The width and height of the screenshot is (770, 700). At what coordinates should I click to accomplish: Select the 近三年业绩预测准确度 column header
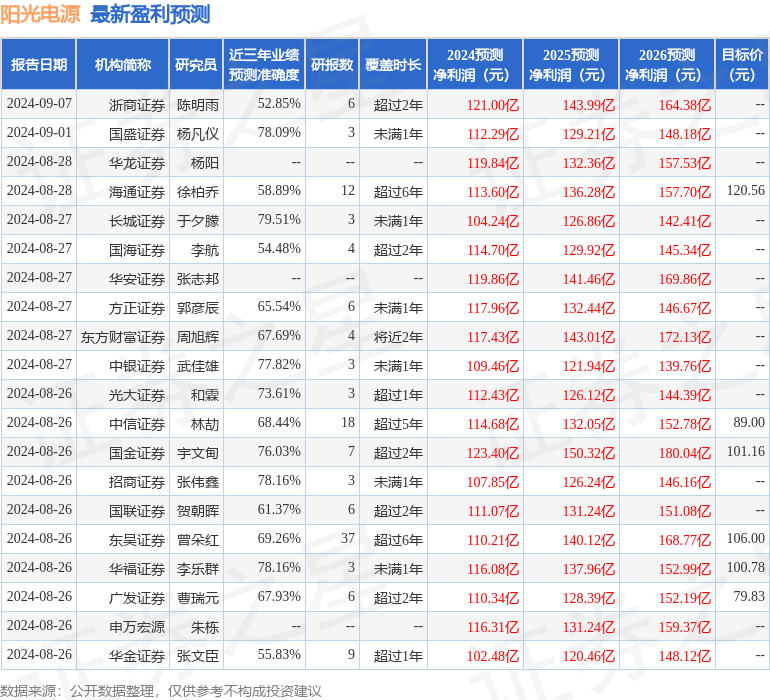pyautogui.click(x=264, y=64)
